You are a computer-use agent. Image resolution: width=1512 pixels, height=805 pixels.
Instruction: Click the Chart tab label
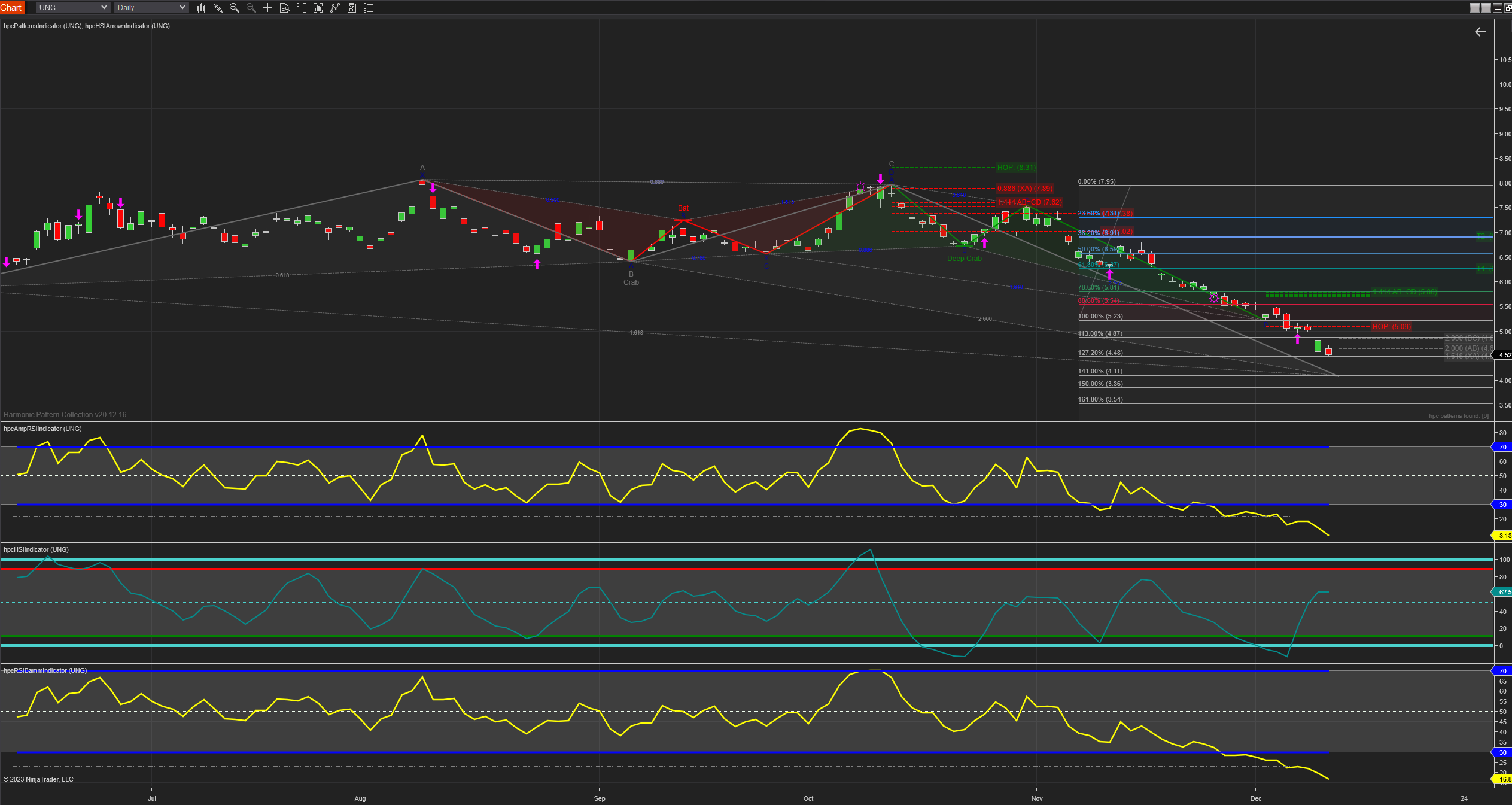pos(11,8)
